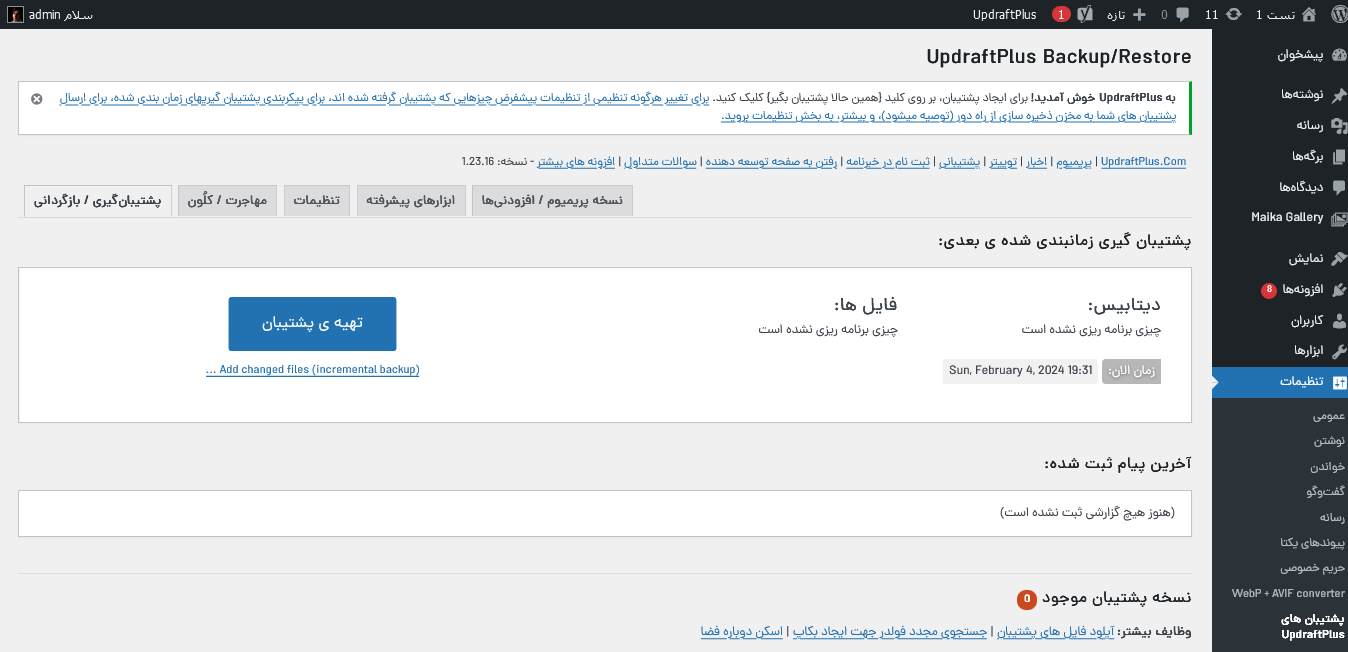Screen dimensions: 1348x652
Task: Click the پشتیبانی support link
Action: (x=961, y=161)
